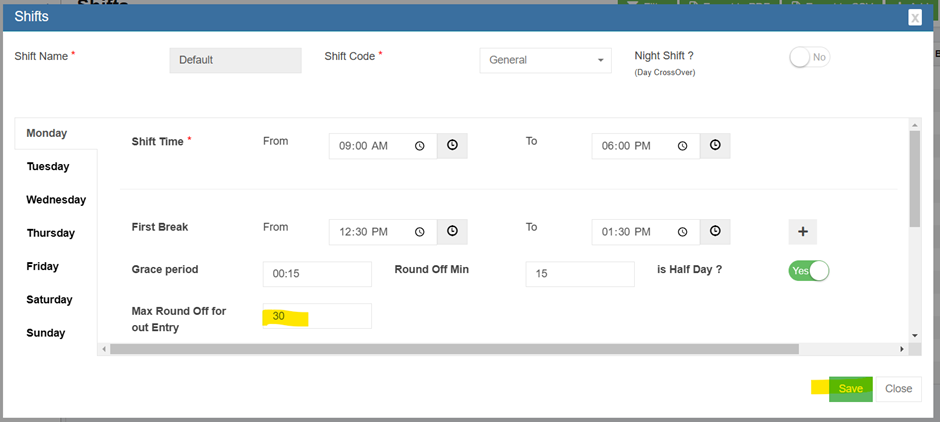Screen dimensions: 940x422
Task: Click small clock inside 09:00 AM field
Action: tap(420, 146)
